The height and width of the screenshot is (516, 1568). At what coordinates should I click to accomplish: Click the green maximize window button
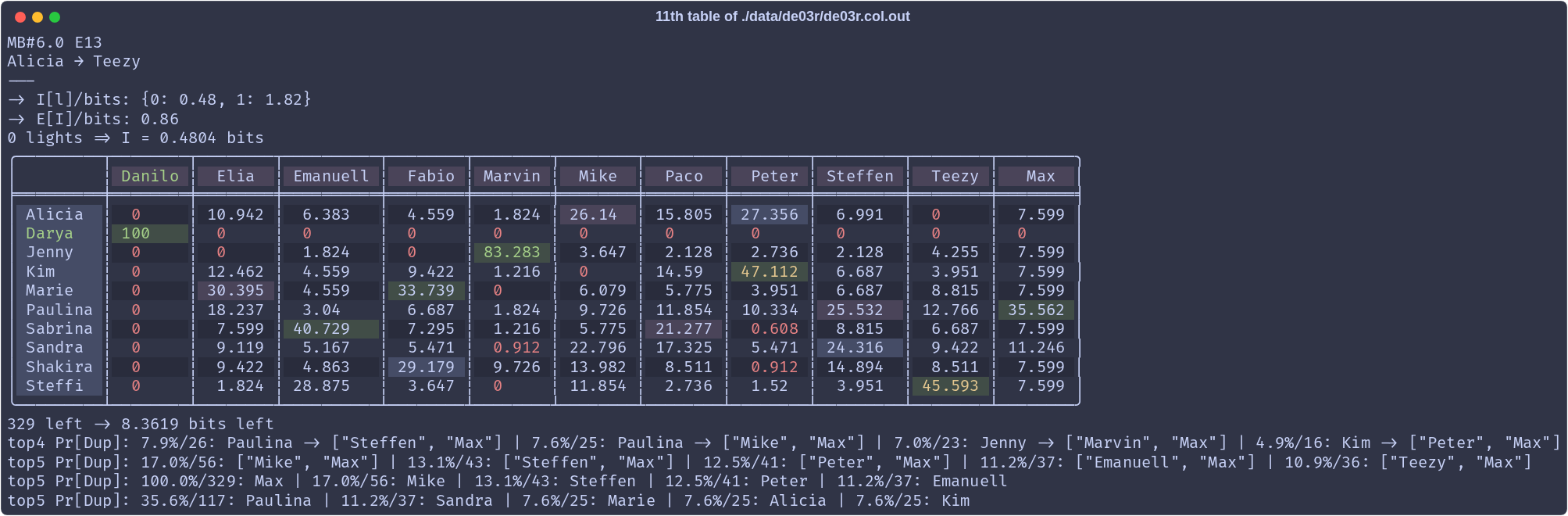(55, 17)
